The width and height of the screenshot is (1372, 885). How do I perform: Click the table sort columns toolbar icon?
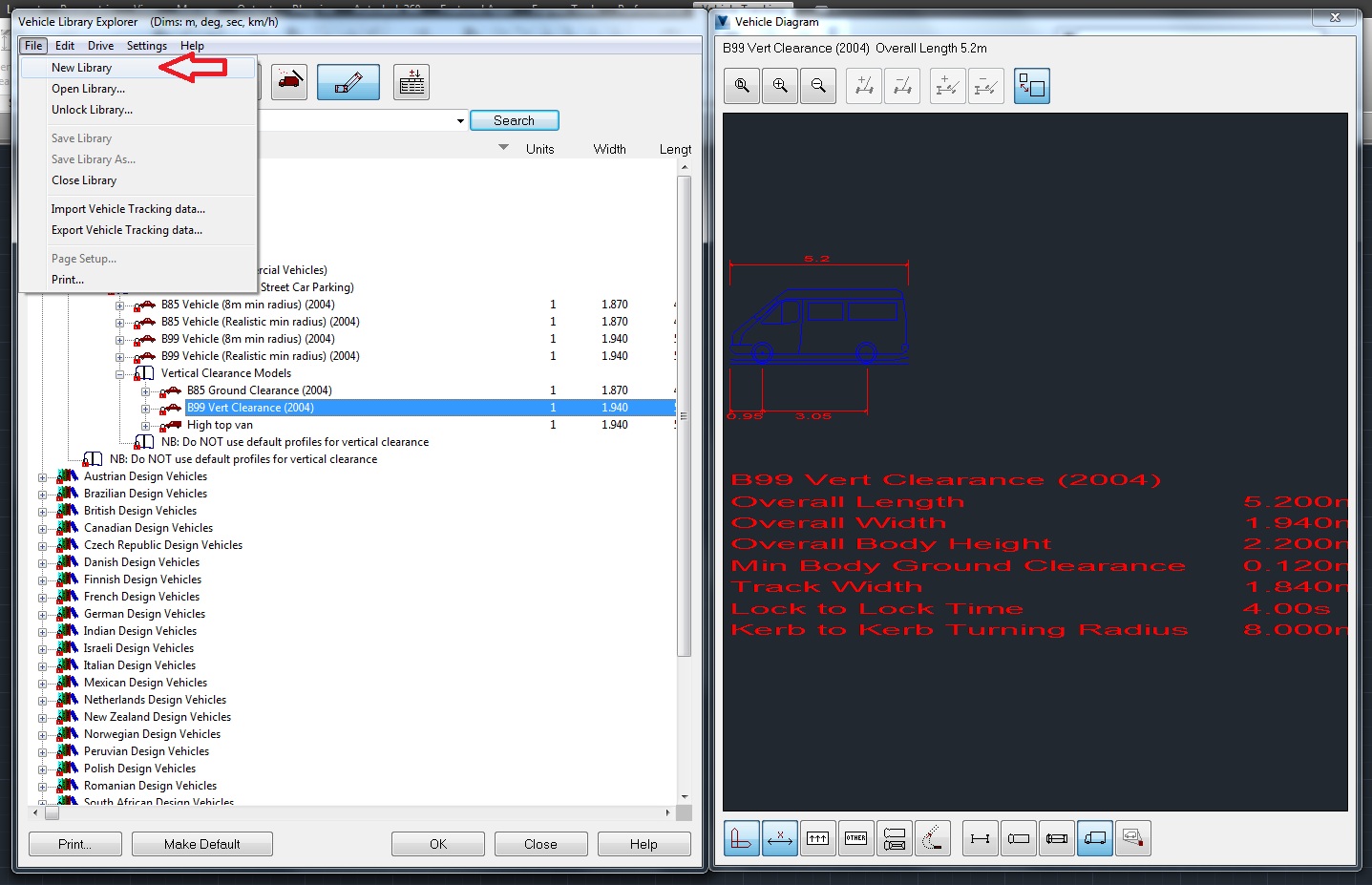point(412,82)
